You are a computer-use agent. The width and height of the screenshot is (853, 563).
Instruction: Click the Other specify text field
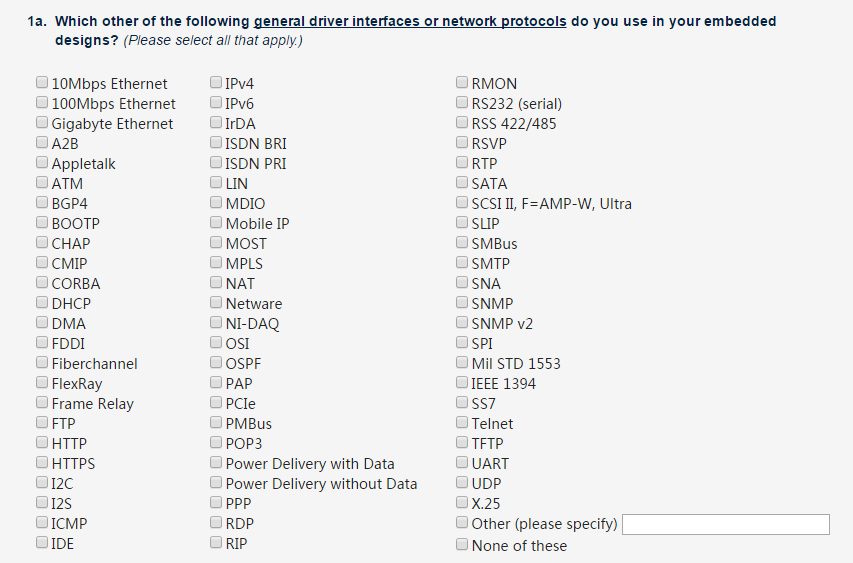tap(726, 524)
